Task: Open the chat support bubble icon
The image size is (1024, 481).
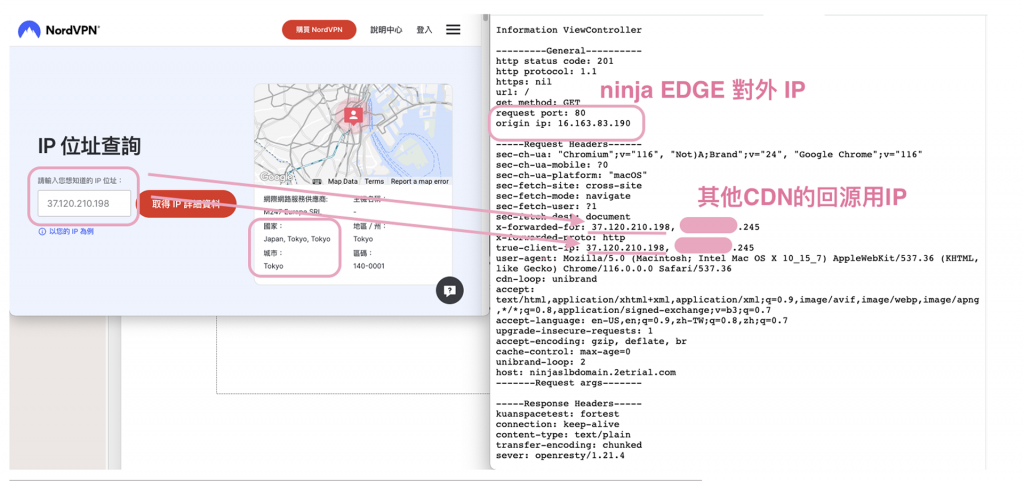Action: pos(449,291)
